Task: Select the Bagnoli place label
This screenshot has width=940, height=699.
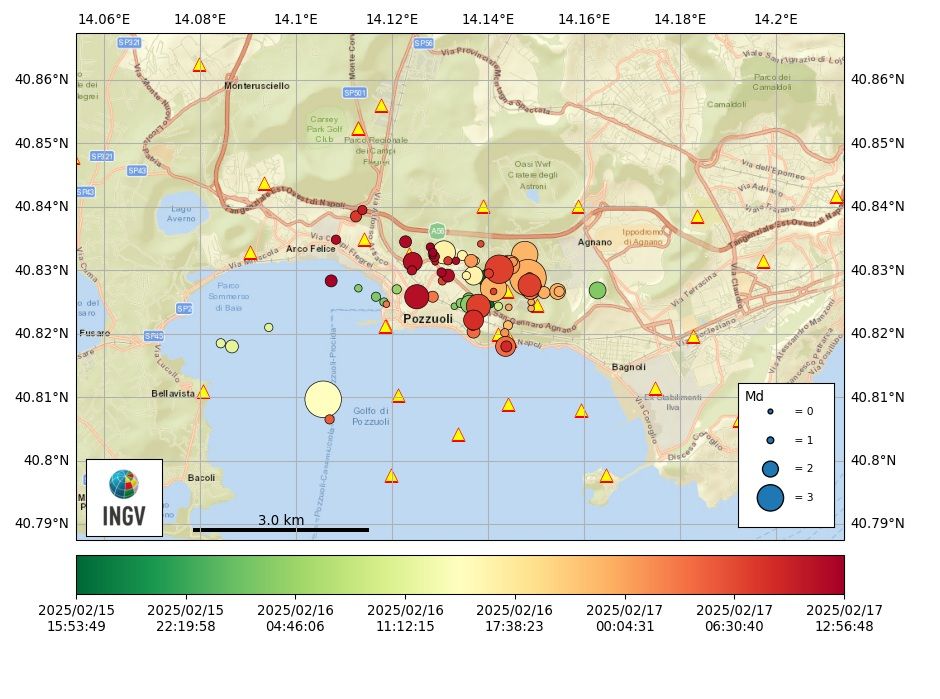Action: [628, 366]
